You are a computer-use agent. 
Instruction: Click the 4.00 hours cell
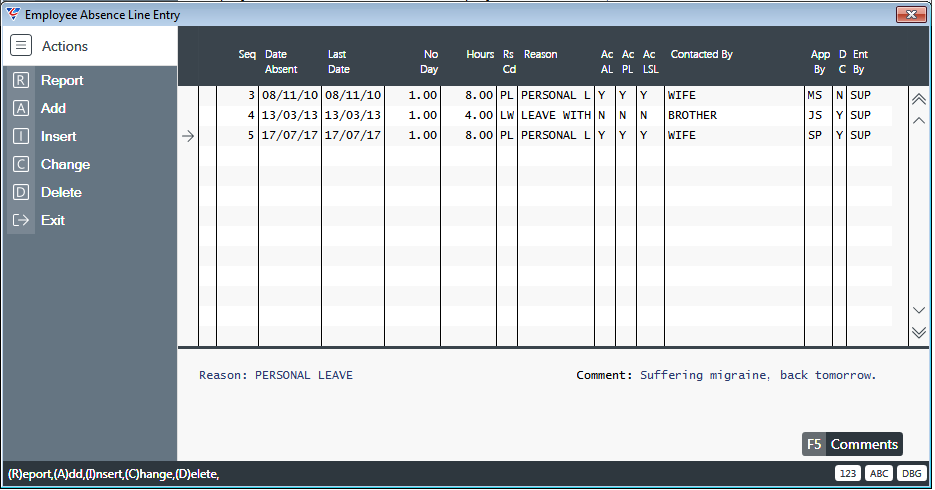[x=479, y=115]
